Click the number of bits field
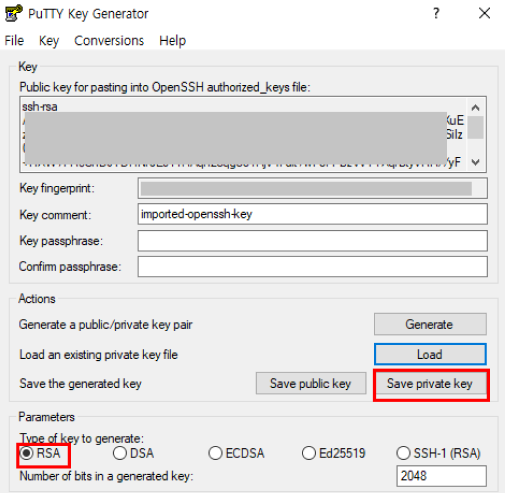 coord(441,476)
